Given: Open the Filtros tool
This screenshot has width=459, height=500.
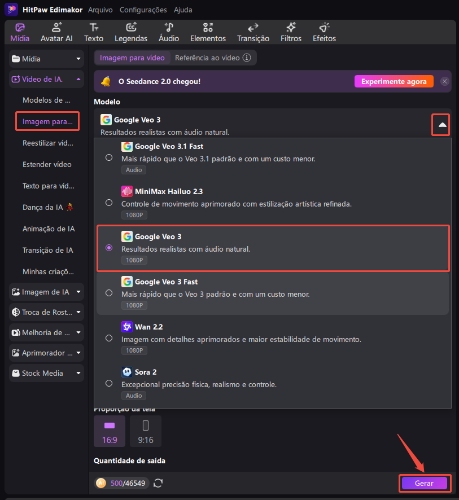Looking at the screenshot, I should [291, 32].
